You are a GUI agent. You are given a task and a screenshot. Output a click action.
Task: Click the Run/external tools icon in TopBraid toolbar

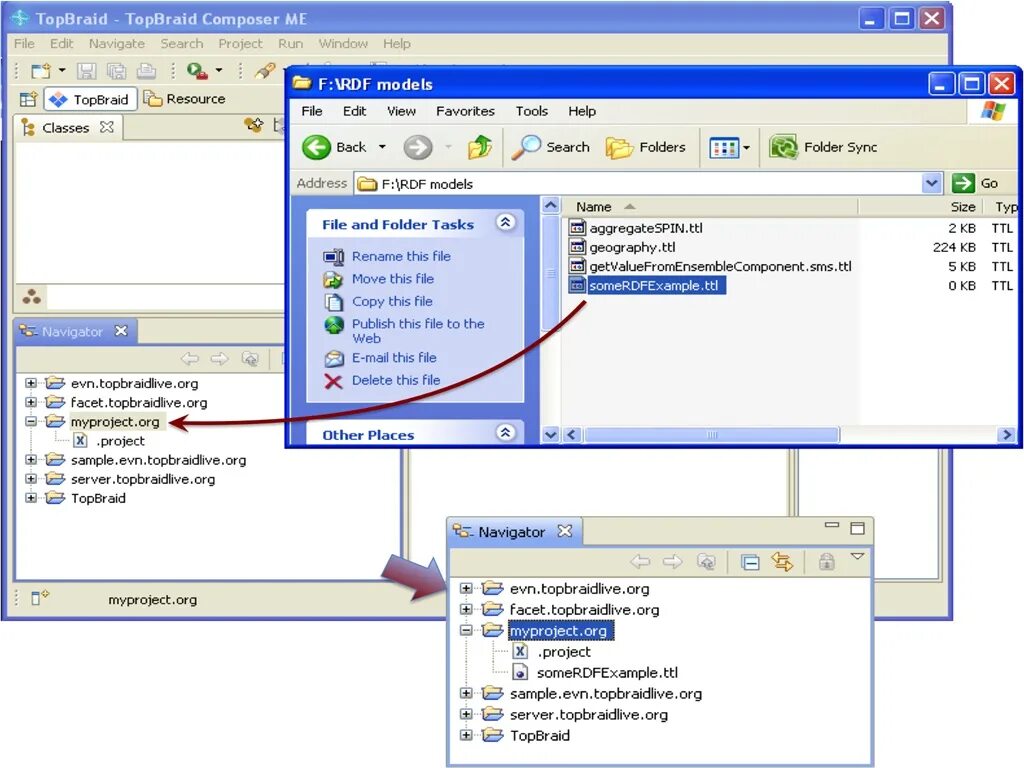coord(197,71)
